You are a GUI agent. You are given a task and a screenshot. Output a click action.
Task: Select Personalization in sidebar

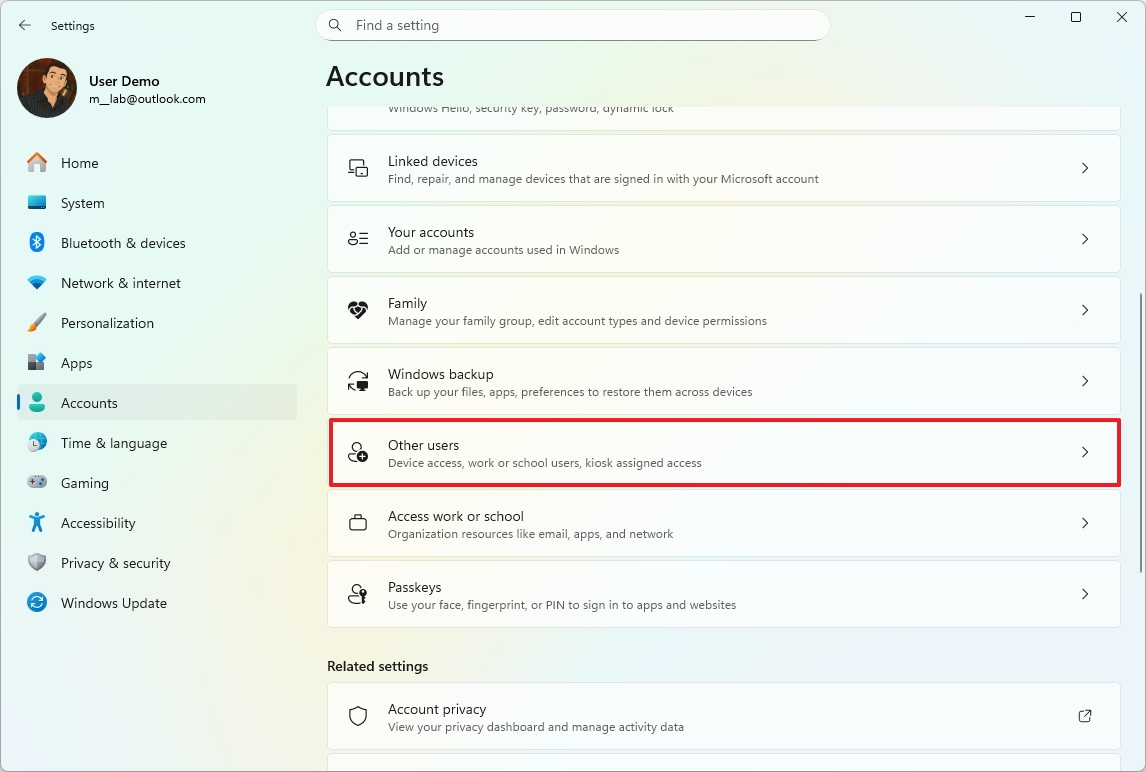[157, 322]
